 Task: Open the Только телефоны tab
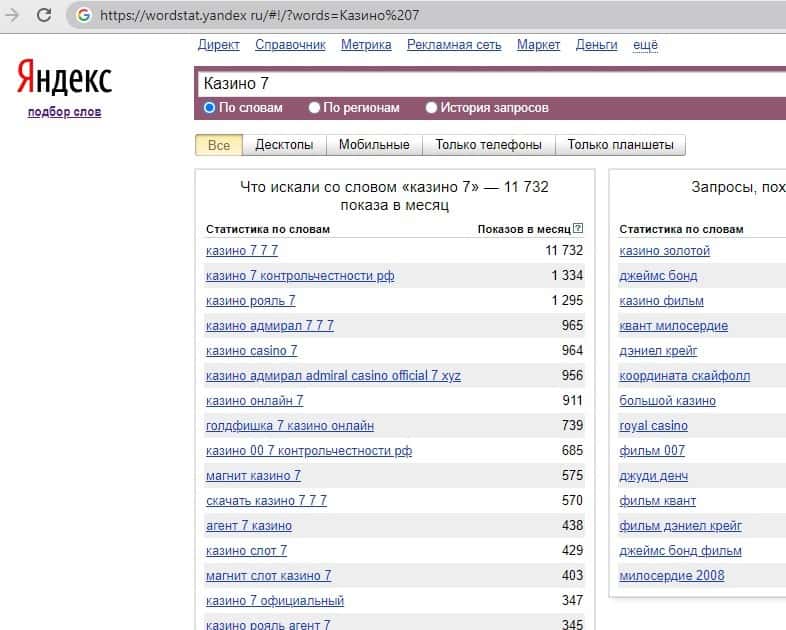pyautogui.click(x=488, y=145)
